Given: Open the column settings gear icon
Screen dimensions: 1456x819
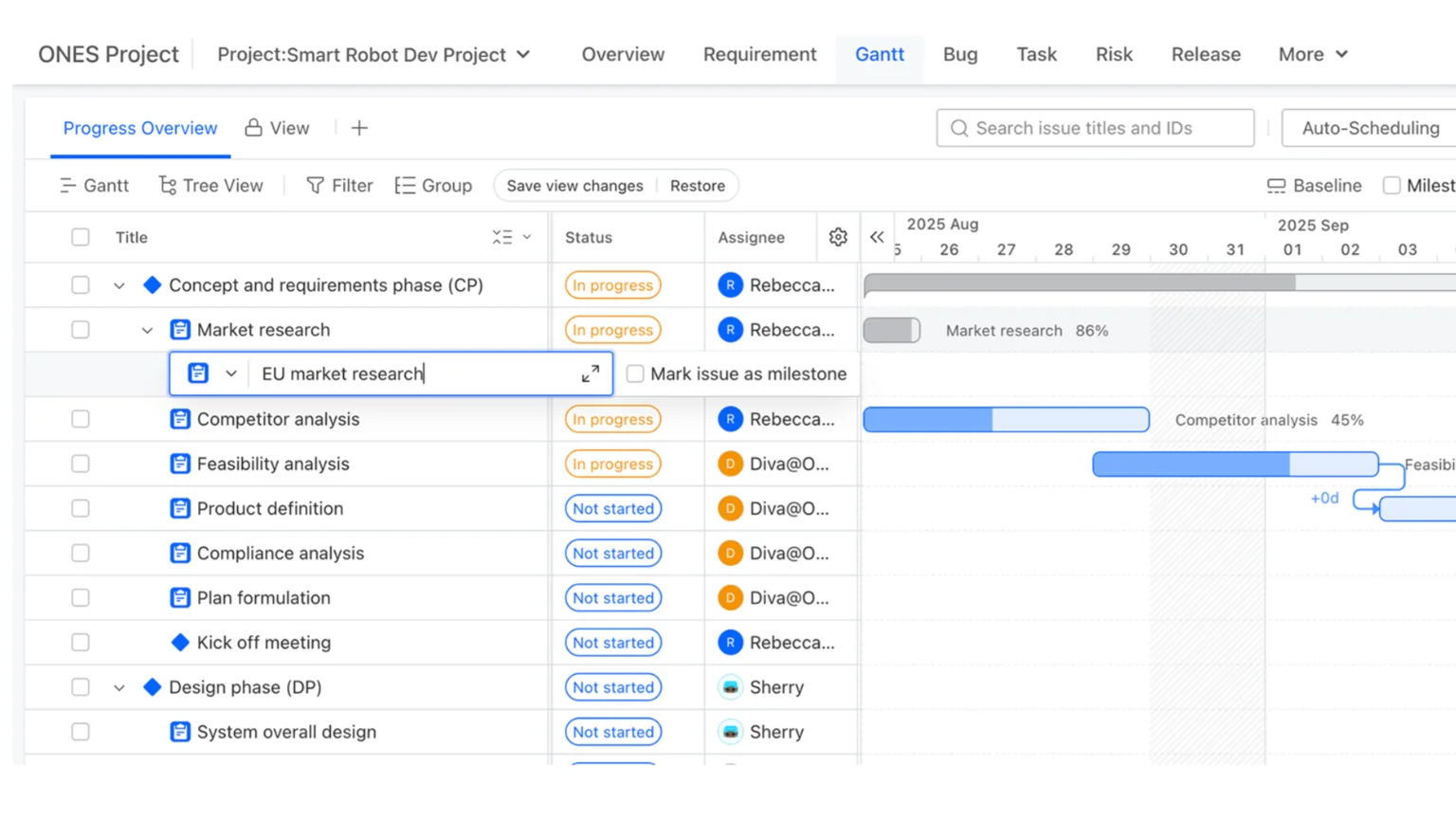Looking at the screenshot, I should click(838, 237).
